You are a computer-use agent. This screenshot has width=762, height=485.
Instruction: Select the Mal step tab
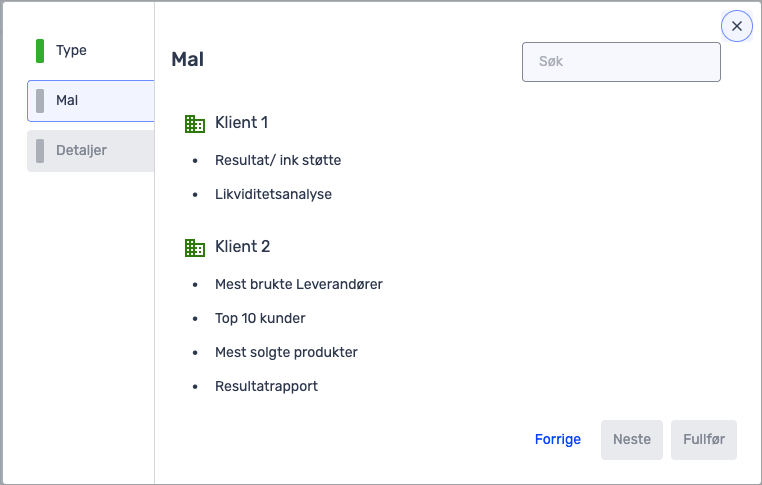pos(90,100)
